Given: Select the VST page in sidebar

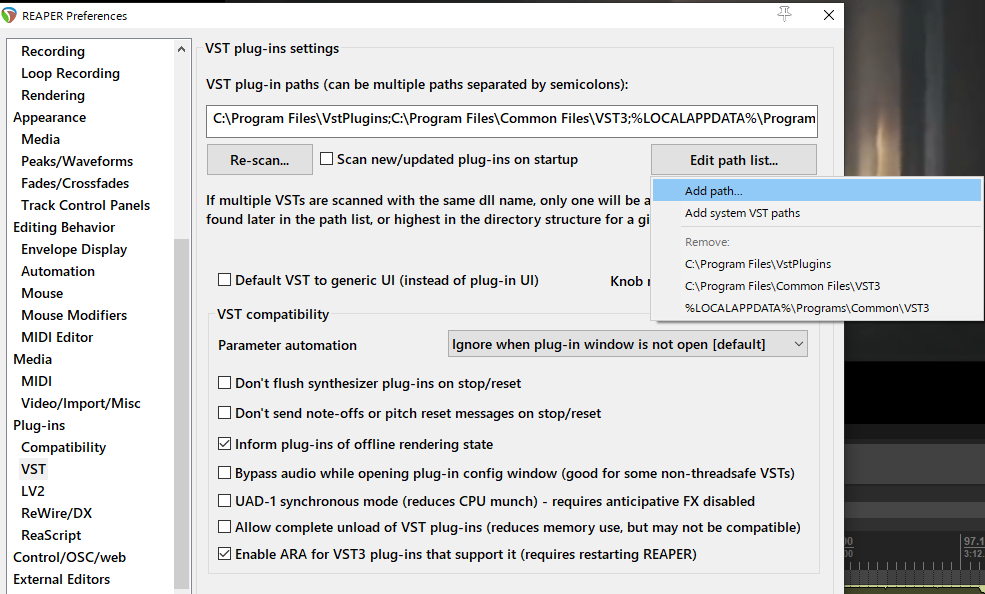Looking at the screenshot, I should (33, 468).
